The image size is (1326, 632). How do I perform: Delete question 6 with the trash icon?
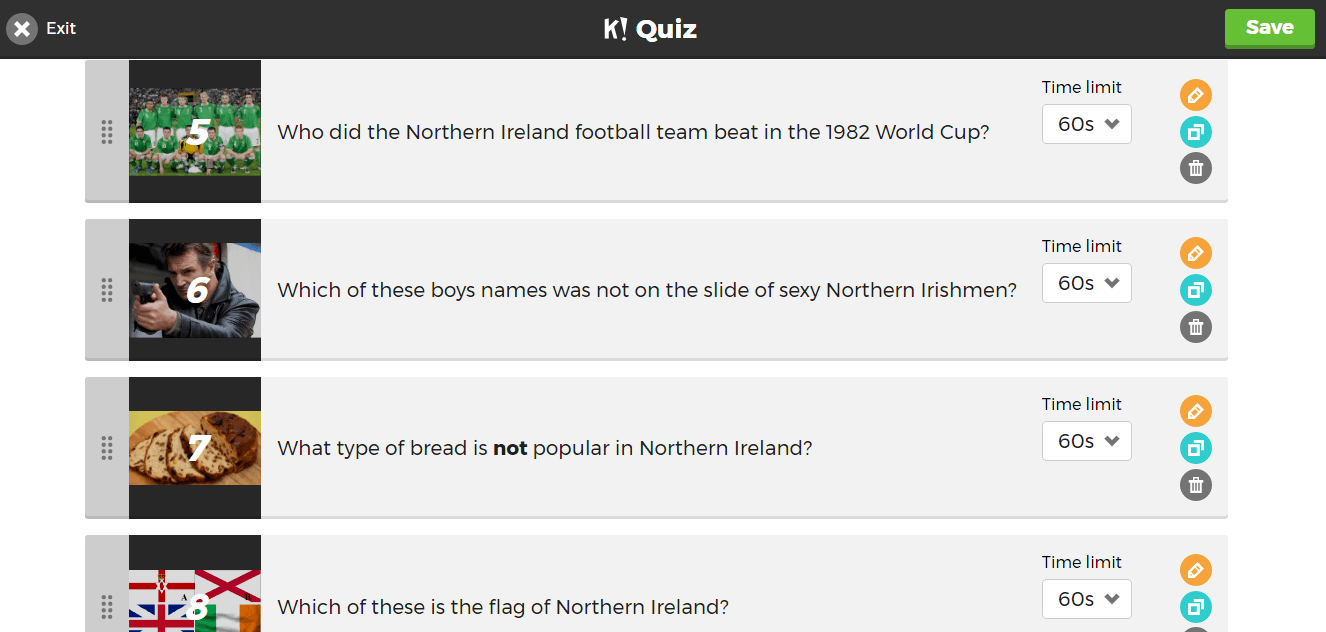pyautogui.click(x=1195, y=327)
